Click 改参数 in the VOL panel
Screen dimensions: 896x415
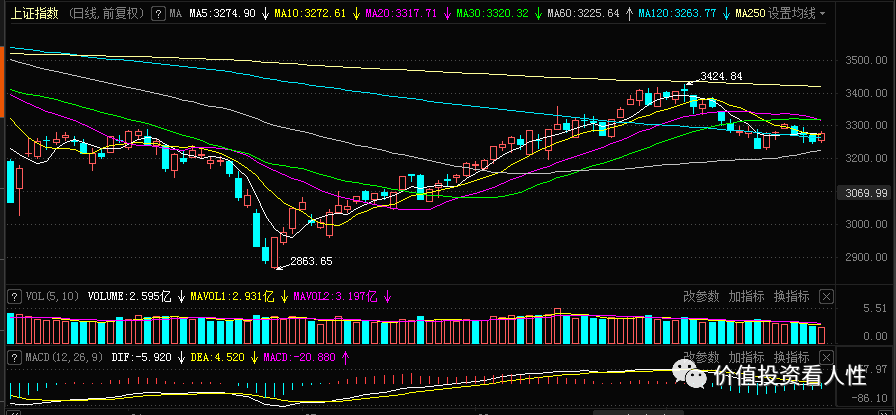[701, 297]
